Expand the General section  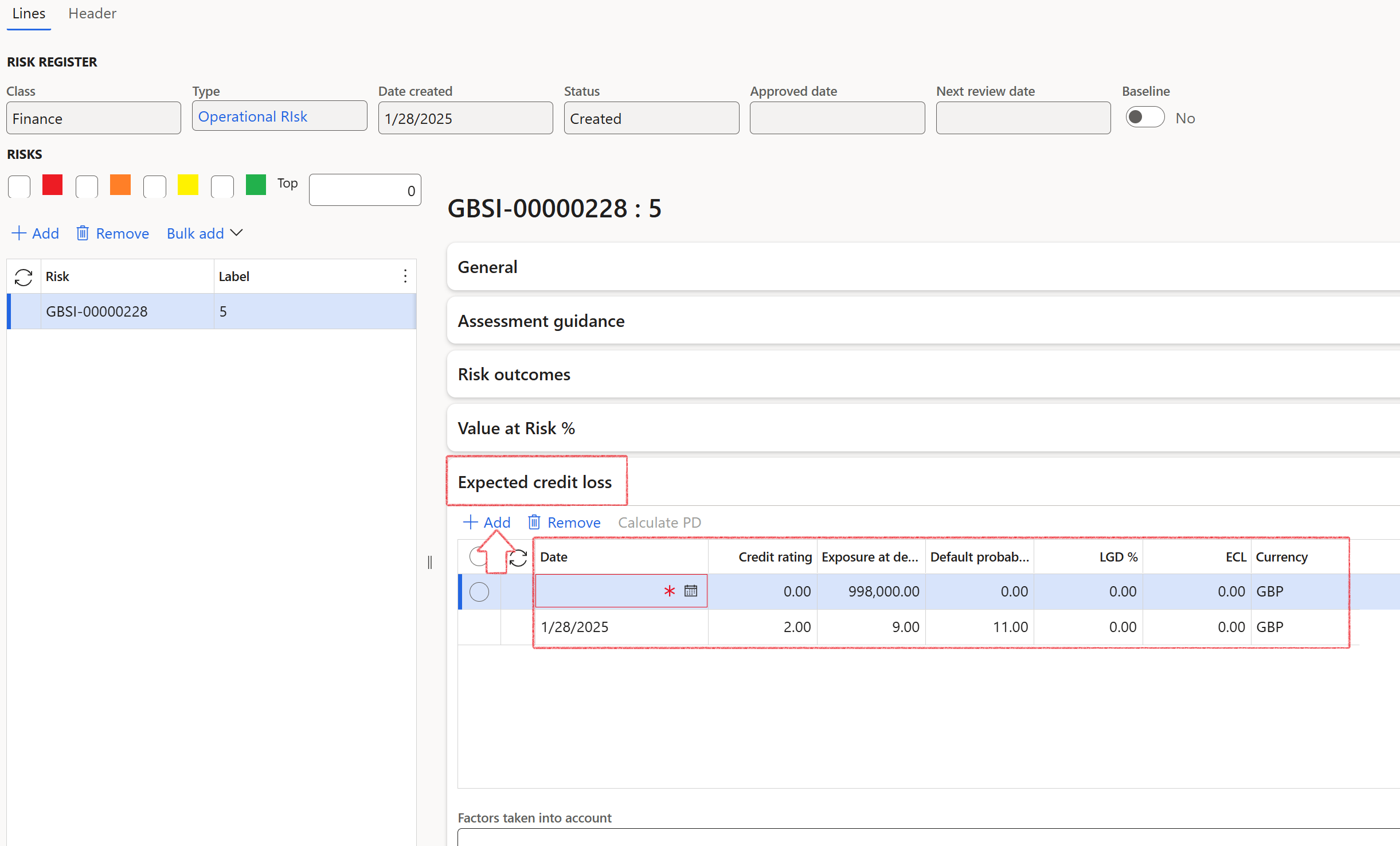[487, 267]
